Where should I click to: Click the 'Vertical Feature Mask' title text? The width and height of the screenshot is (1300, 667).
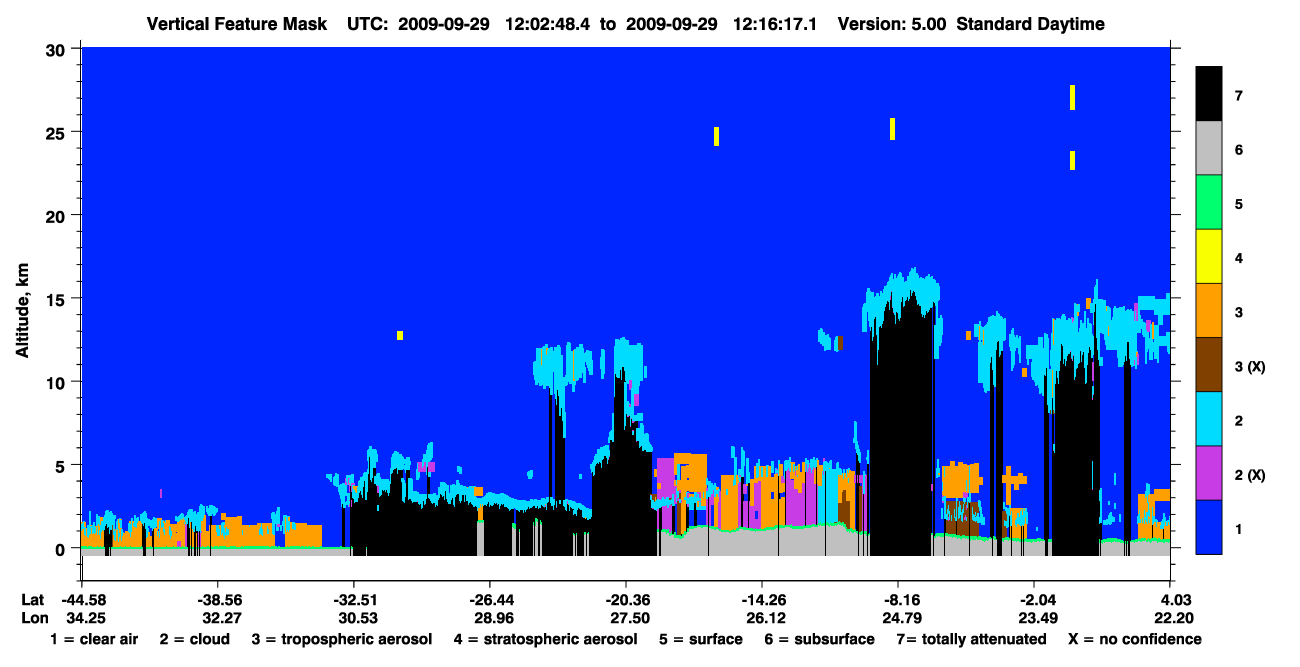point(236,24)
